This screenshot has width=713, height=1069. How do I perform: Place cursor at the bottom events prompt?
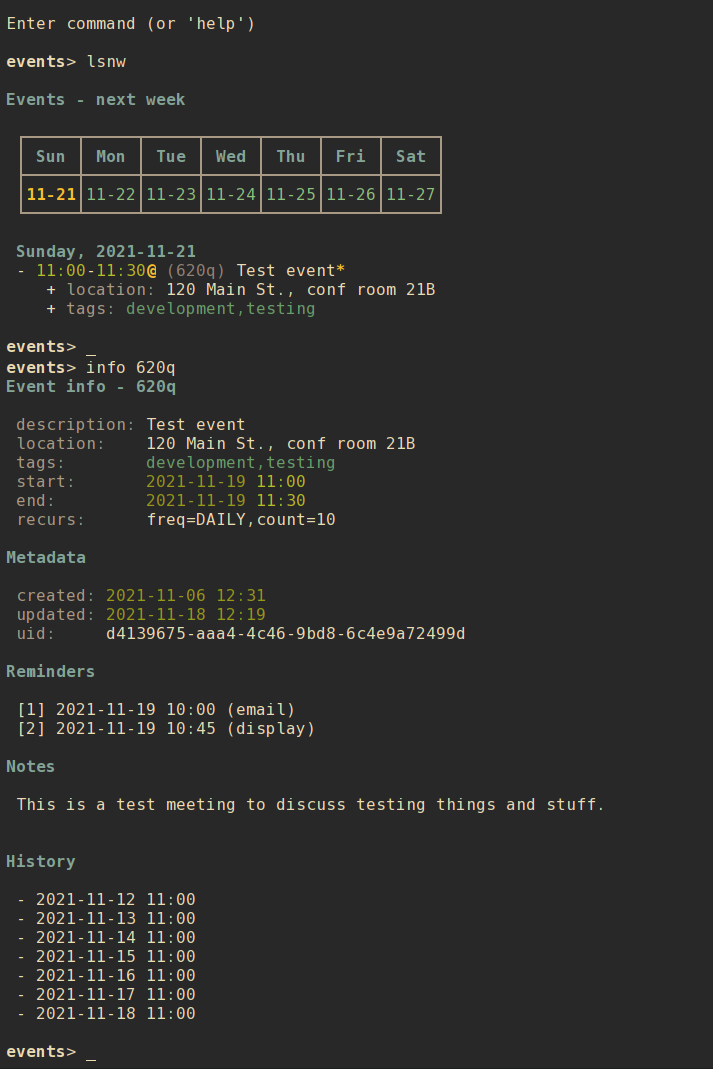[91, 1052]
